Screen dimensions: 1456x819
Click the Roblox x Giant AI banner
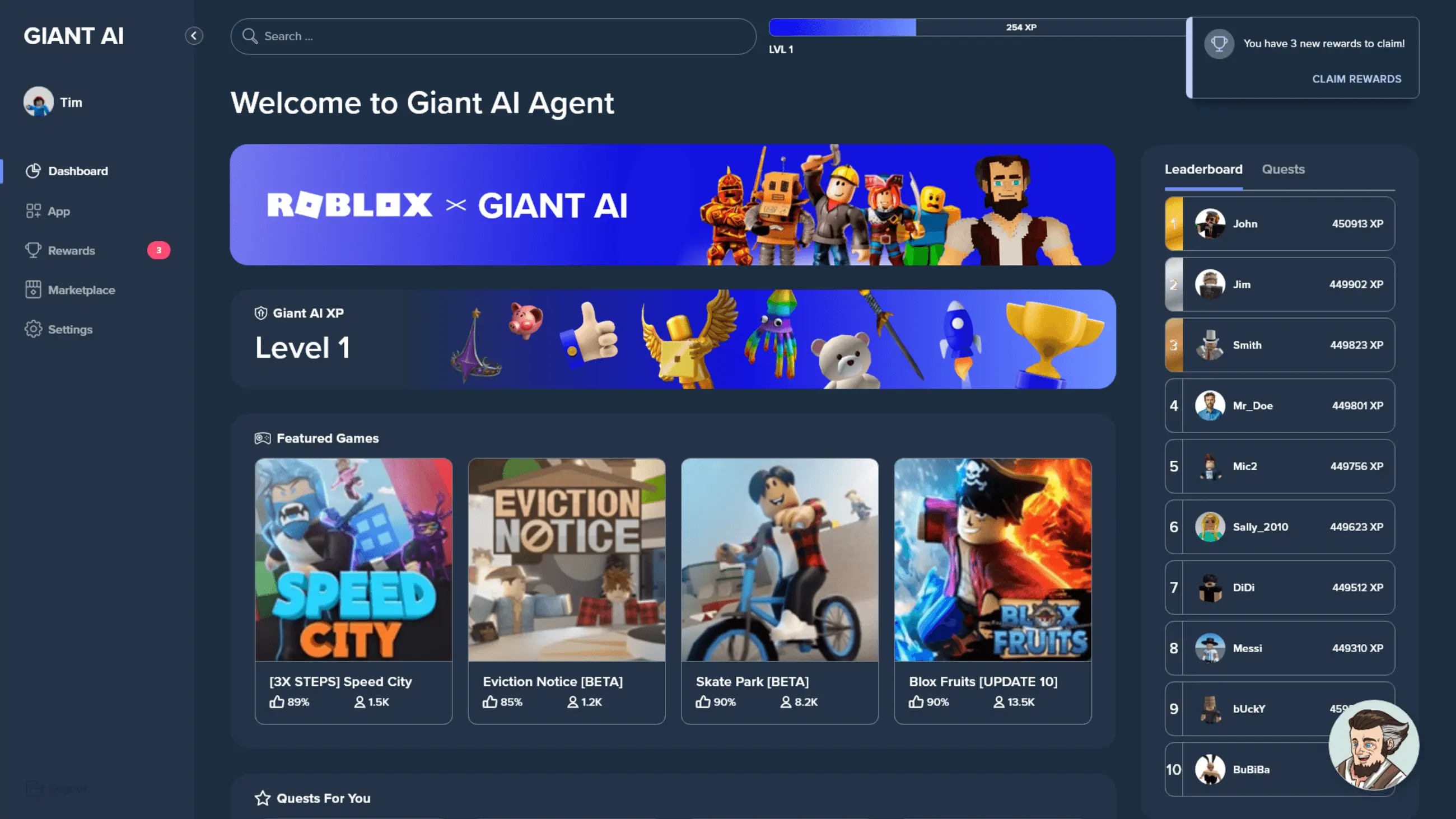673,204
